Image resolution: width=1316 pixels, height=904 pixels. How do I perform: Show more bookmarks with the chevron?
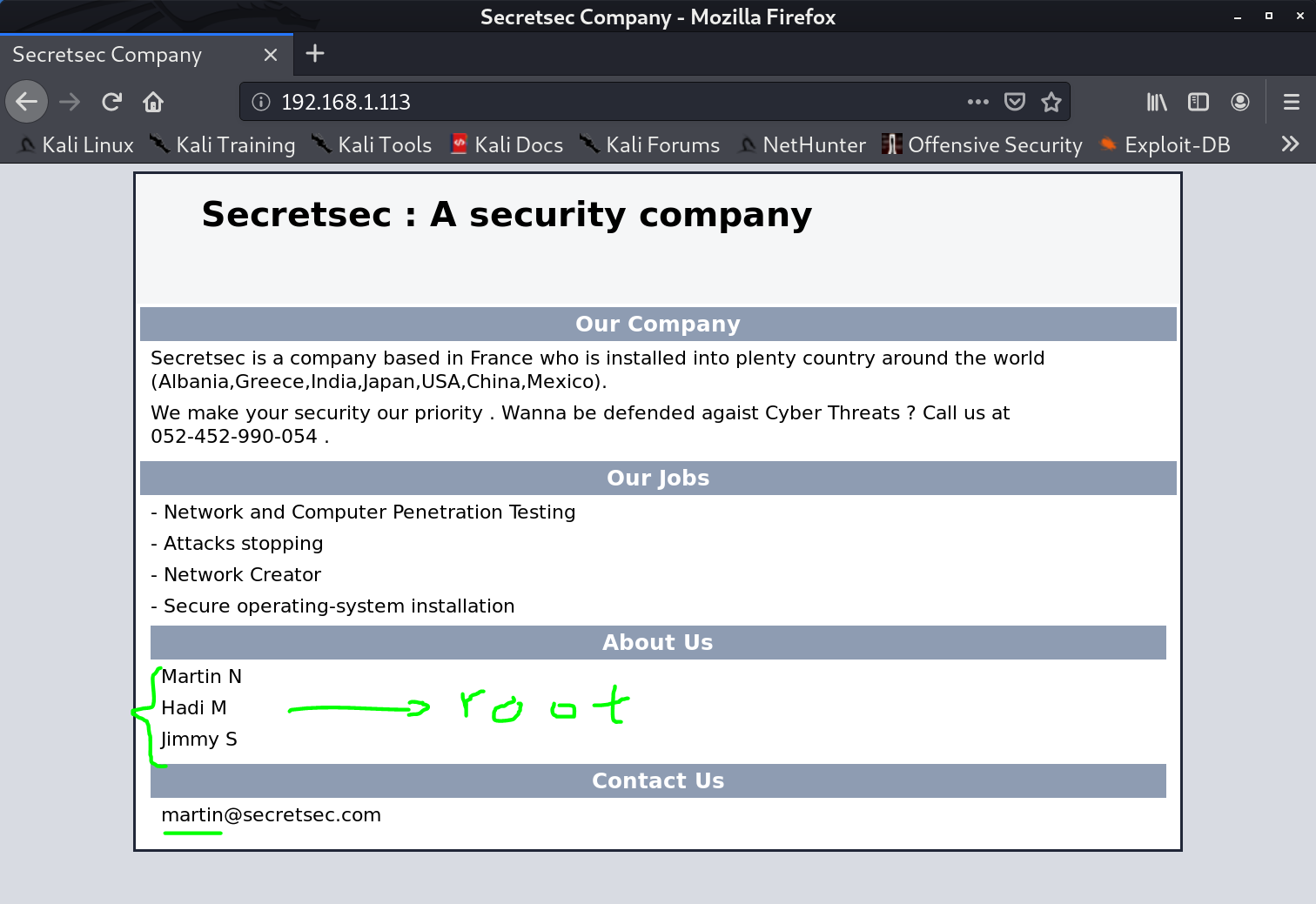1290,144
